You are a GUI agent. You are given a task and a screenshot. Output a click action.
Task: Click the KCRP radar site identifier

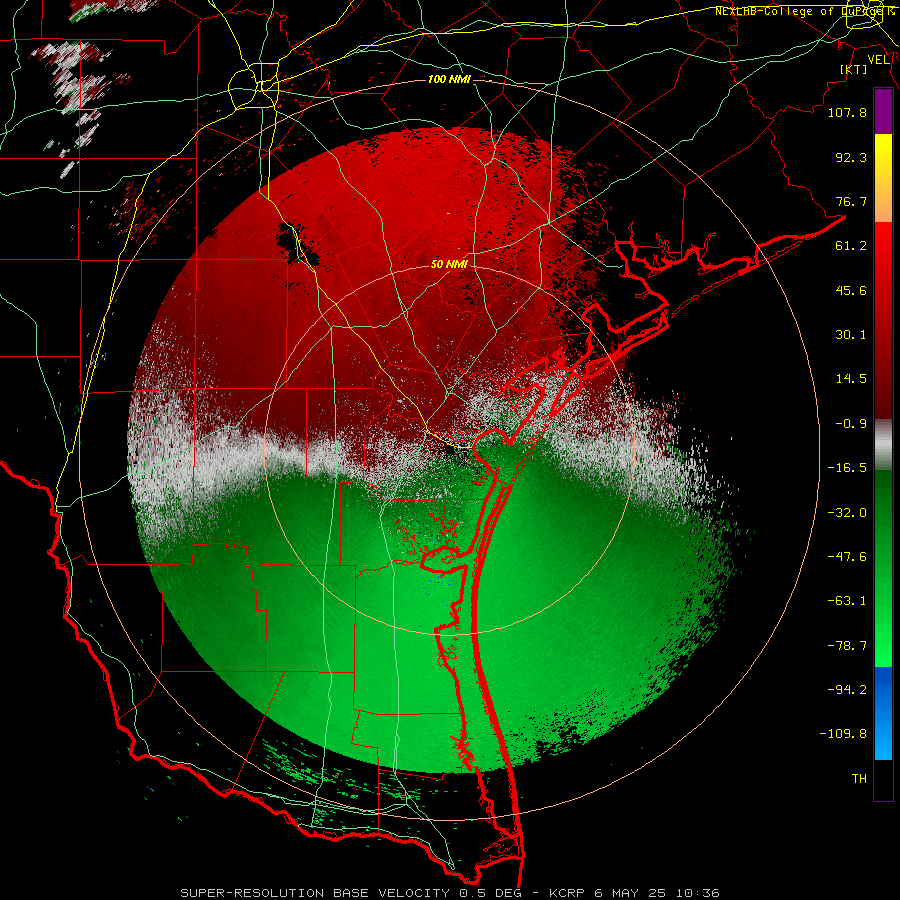tap(567, 893)
